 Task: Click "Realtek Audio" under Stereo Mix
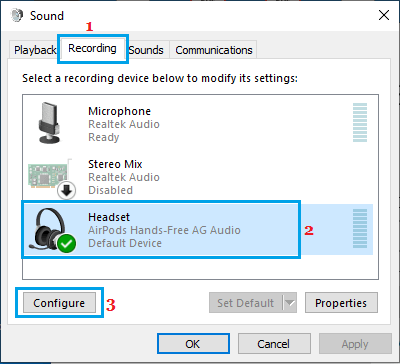click(124, 177)
